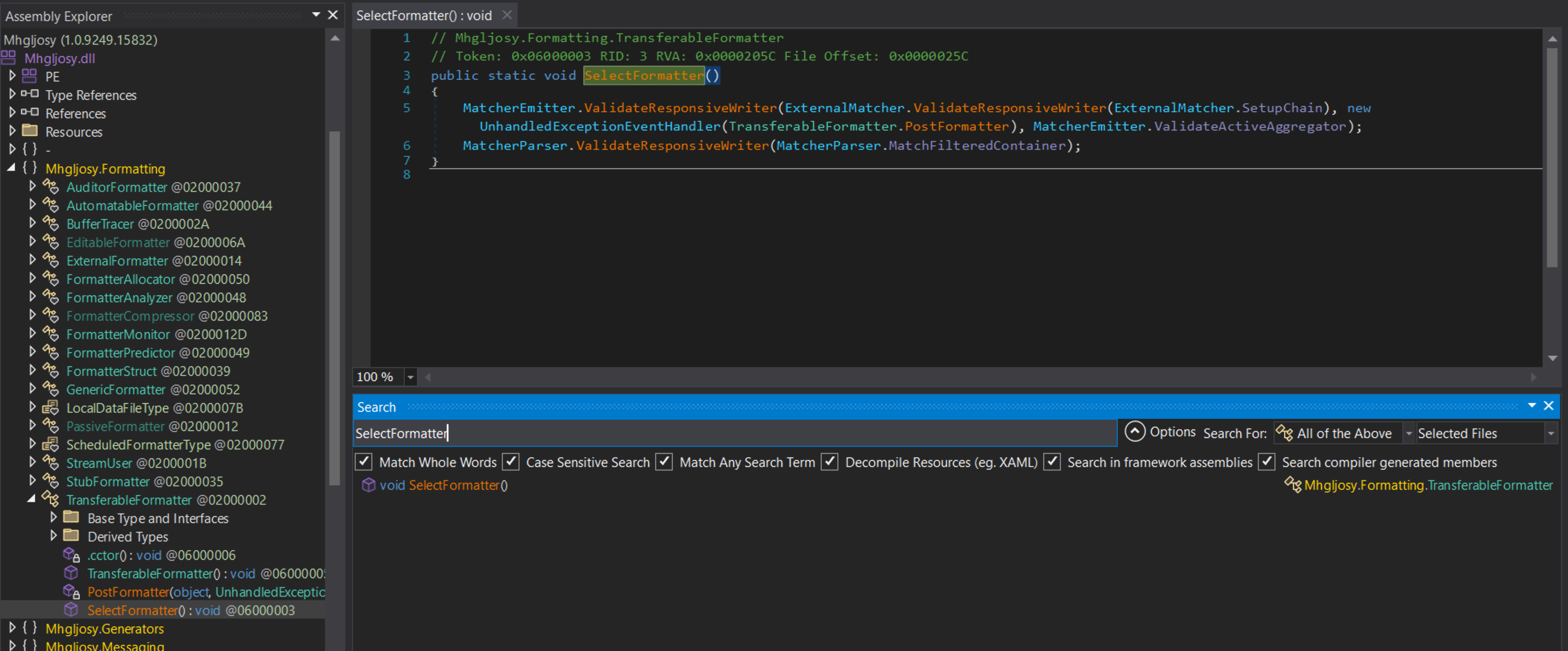Click the FormatterAnalyzer class icon
Viewport: 1568px width, 651px height.
tap(50, 297)
